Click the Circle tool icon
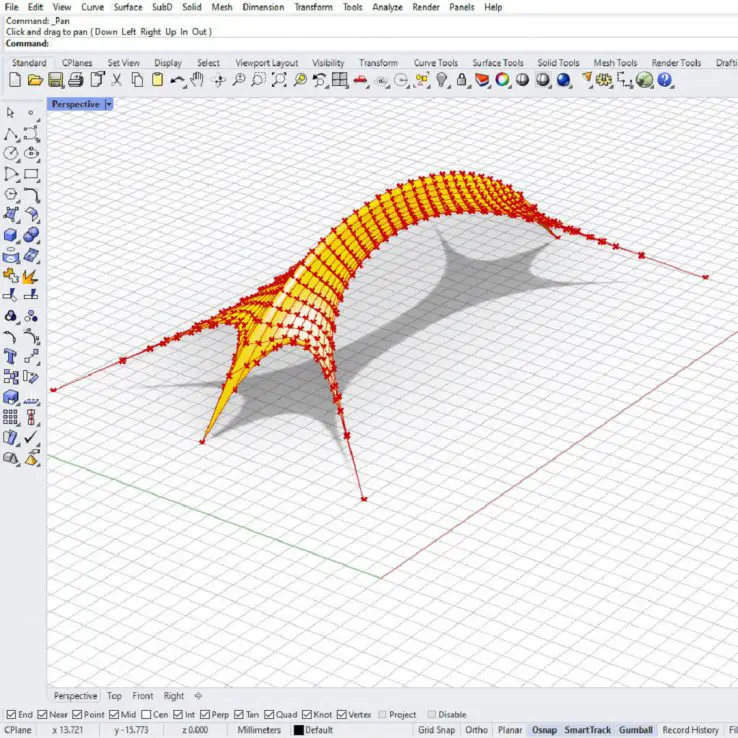738x738 pixels. (11, 153)
